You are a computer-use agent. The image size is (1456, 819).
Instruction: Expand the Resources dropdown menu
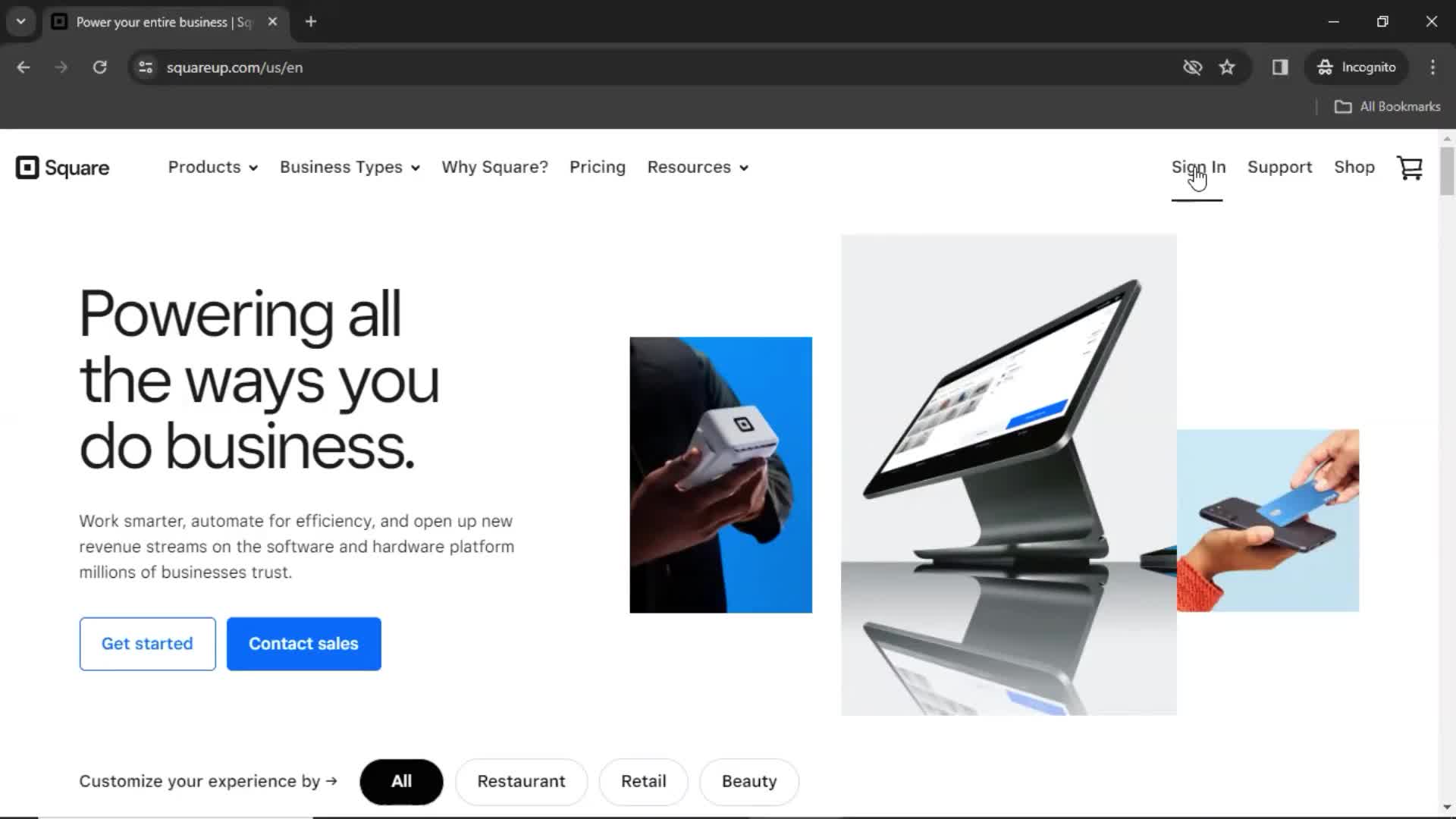[x=697, y=167]
